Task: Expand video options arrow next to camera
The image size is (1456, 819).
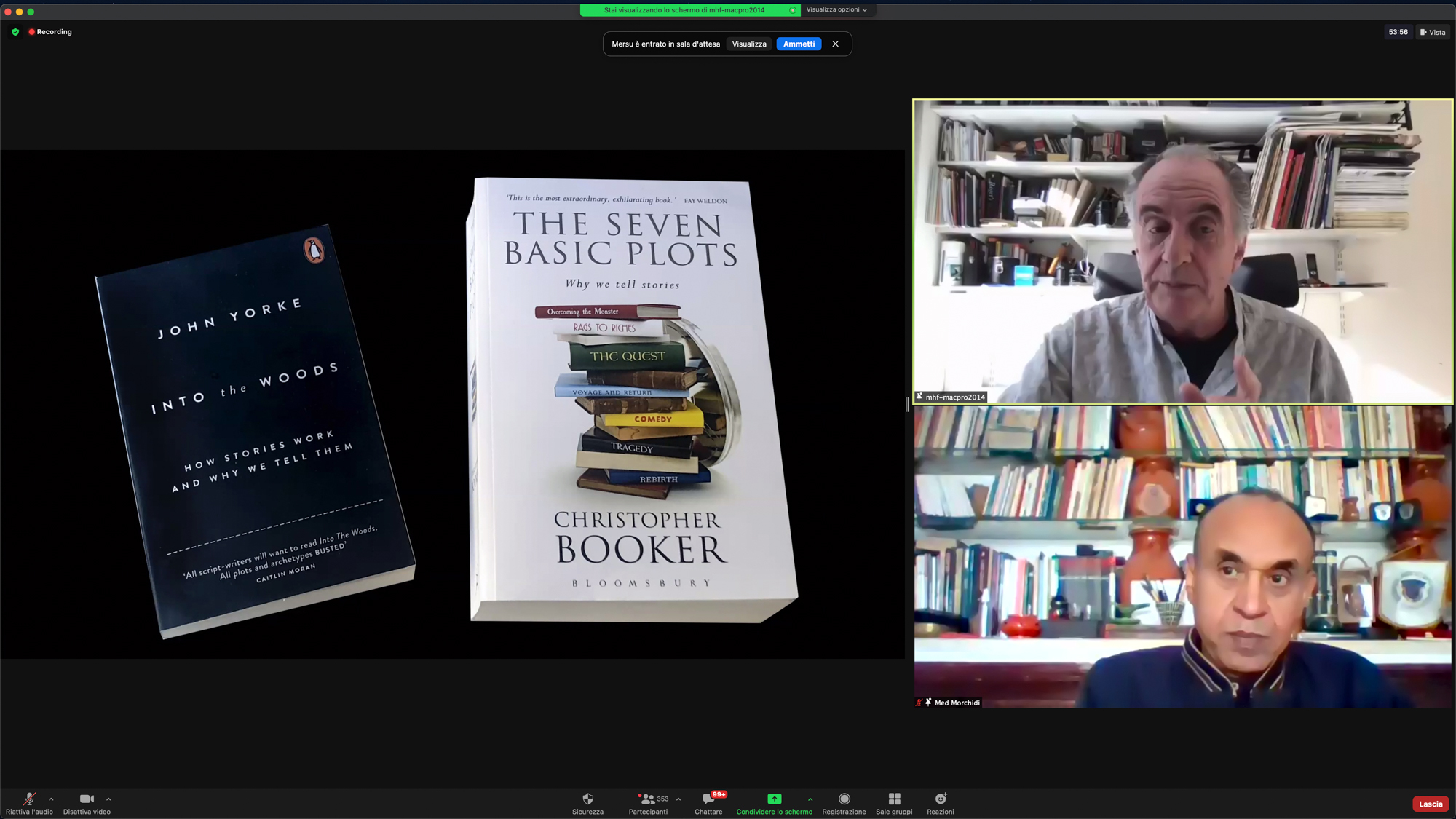Action: [108, 799]
